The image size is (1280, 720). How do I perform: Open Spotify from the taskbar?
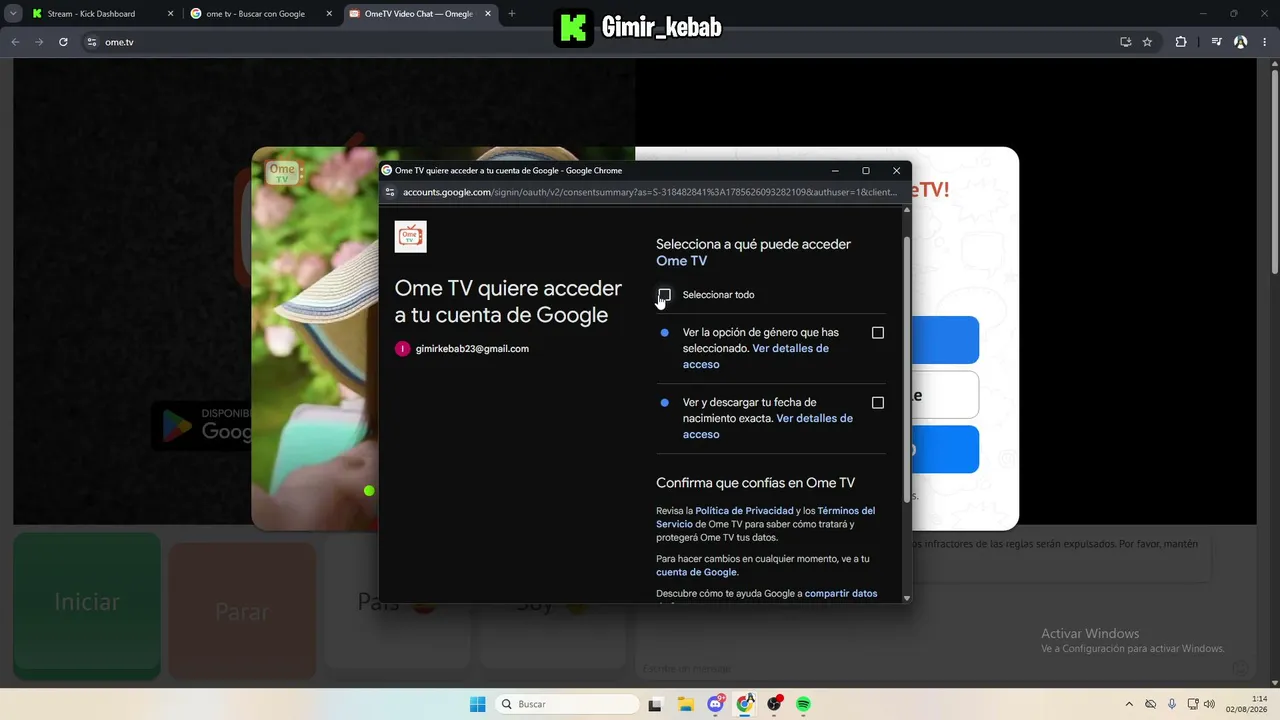[803, 704]
